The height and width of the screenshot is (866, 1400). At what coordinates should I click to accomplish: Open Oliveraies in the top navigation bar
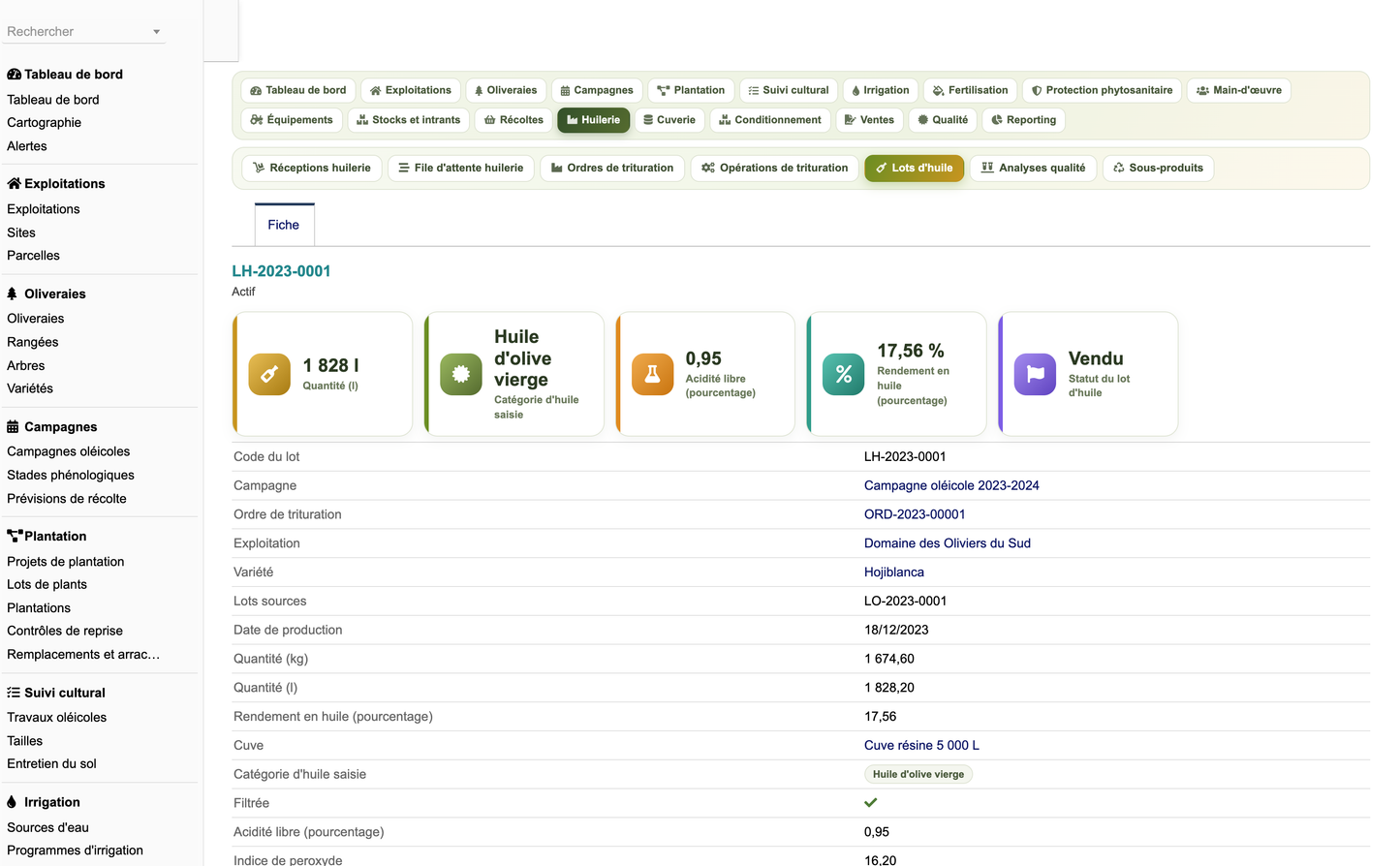pos(506,90)
